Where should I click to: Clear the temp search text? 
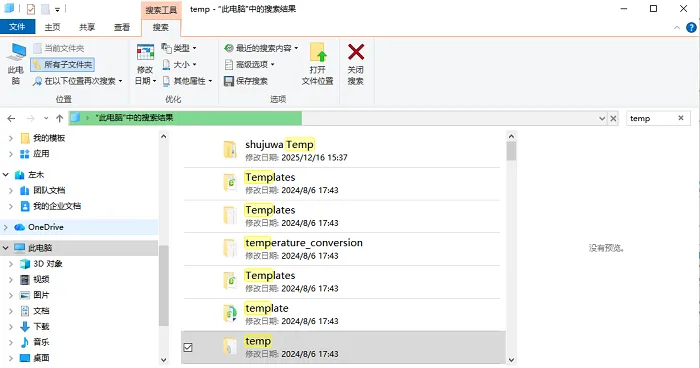coord(681,118)
